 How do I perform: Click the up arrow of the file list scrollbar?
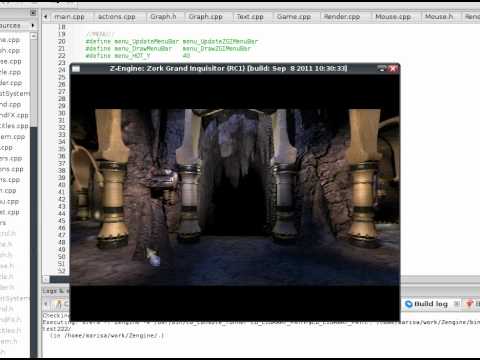click(x=34, y=35)
